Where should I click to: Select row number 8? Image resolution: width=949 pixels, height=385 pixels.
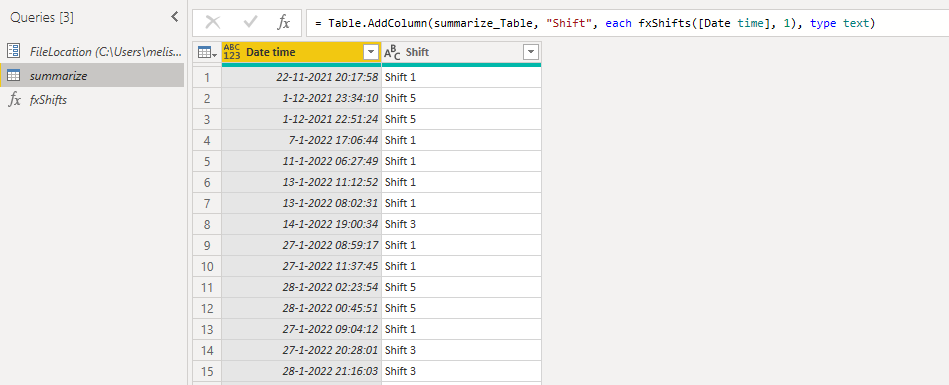pyautogui.click(x=207, y=225)
